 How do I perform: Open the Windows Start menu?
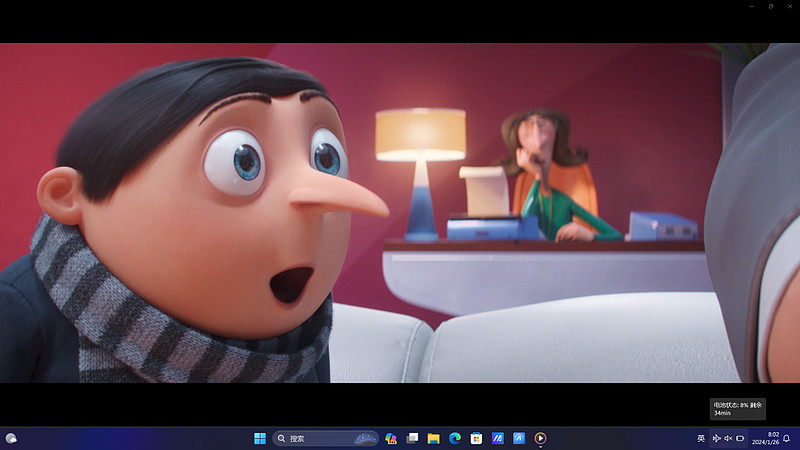point(260,438)
